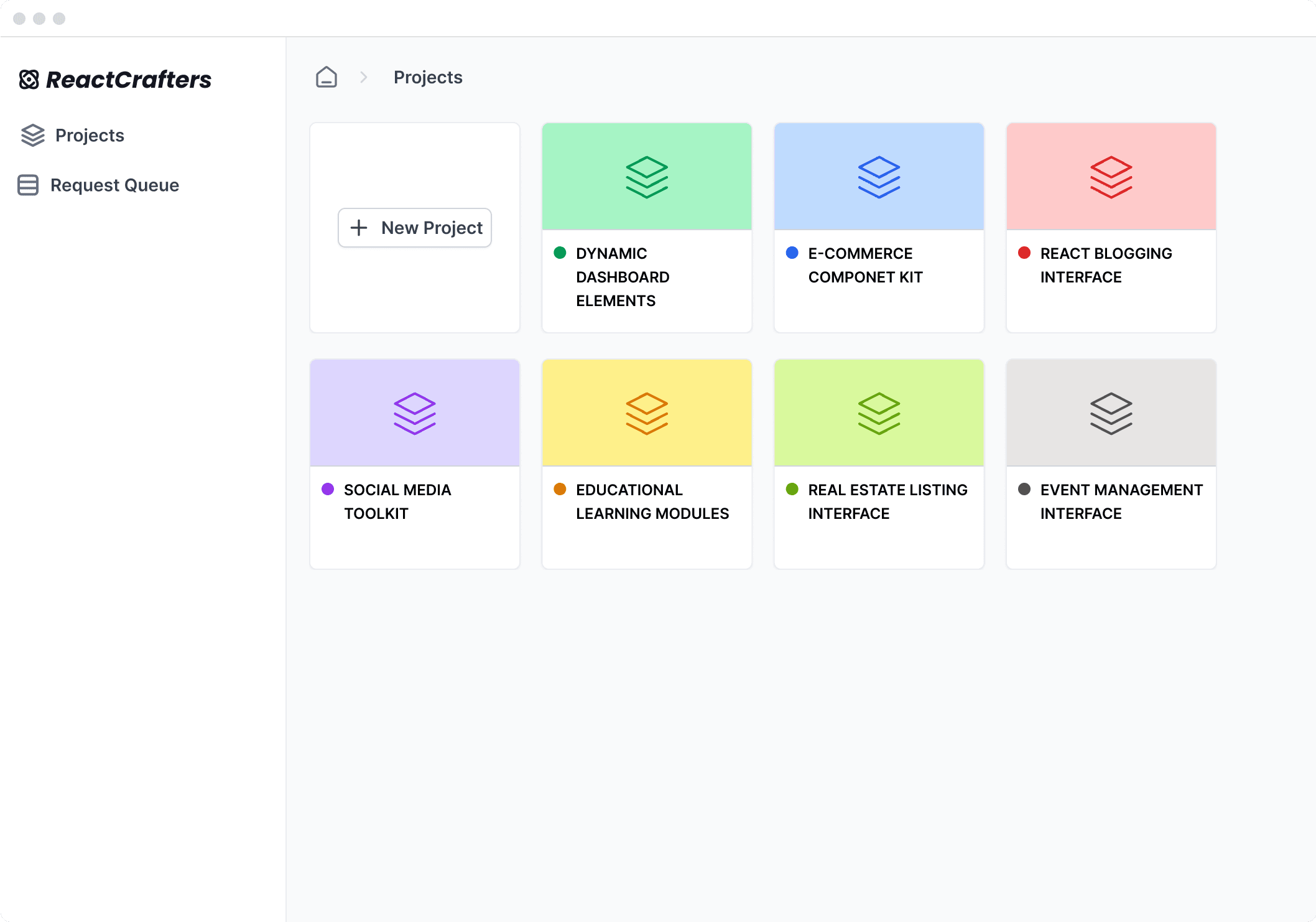Select Real Estate Listing Interface title text
This screenshot has width=1316, height=922.
click(x=887, y=501)
